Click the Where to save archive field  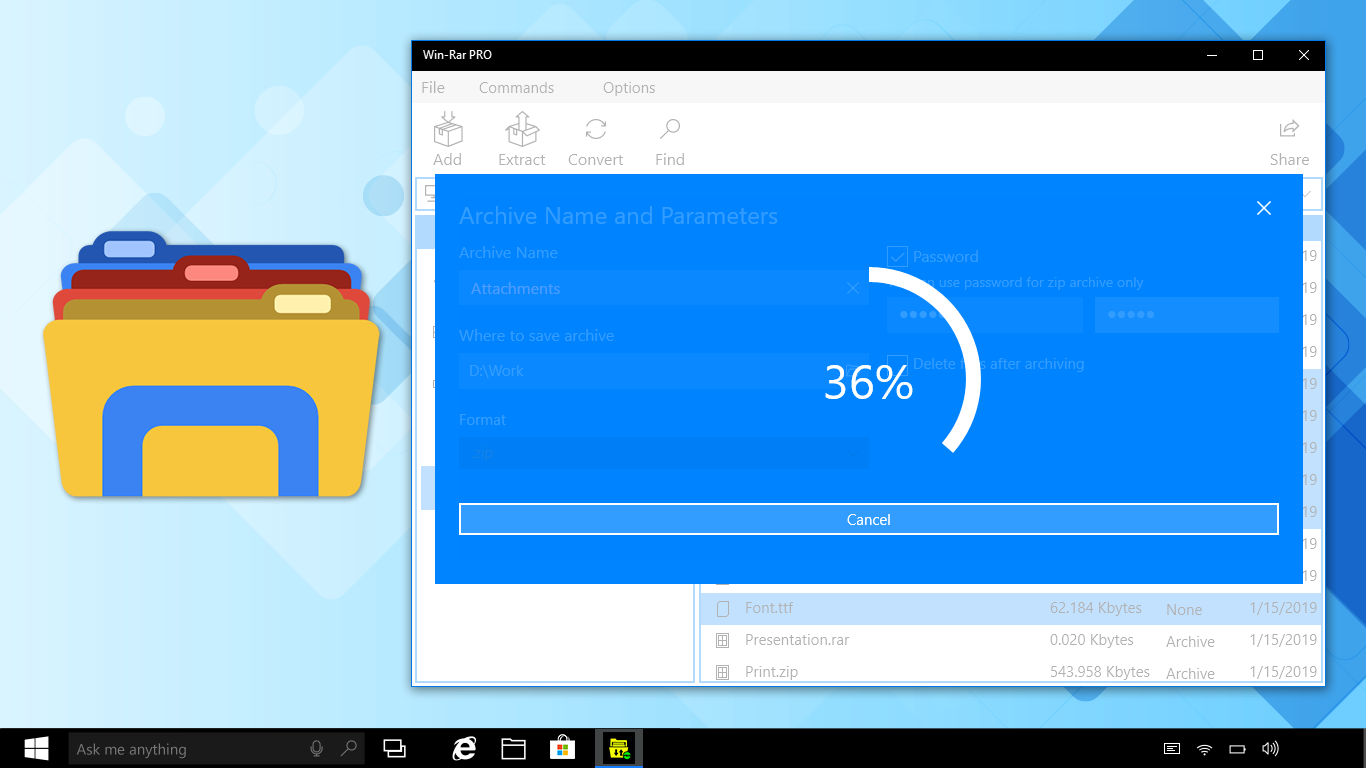[x=663, y=370]
